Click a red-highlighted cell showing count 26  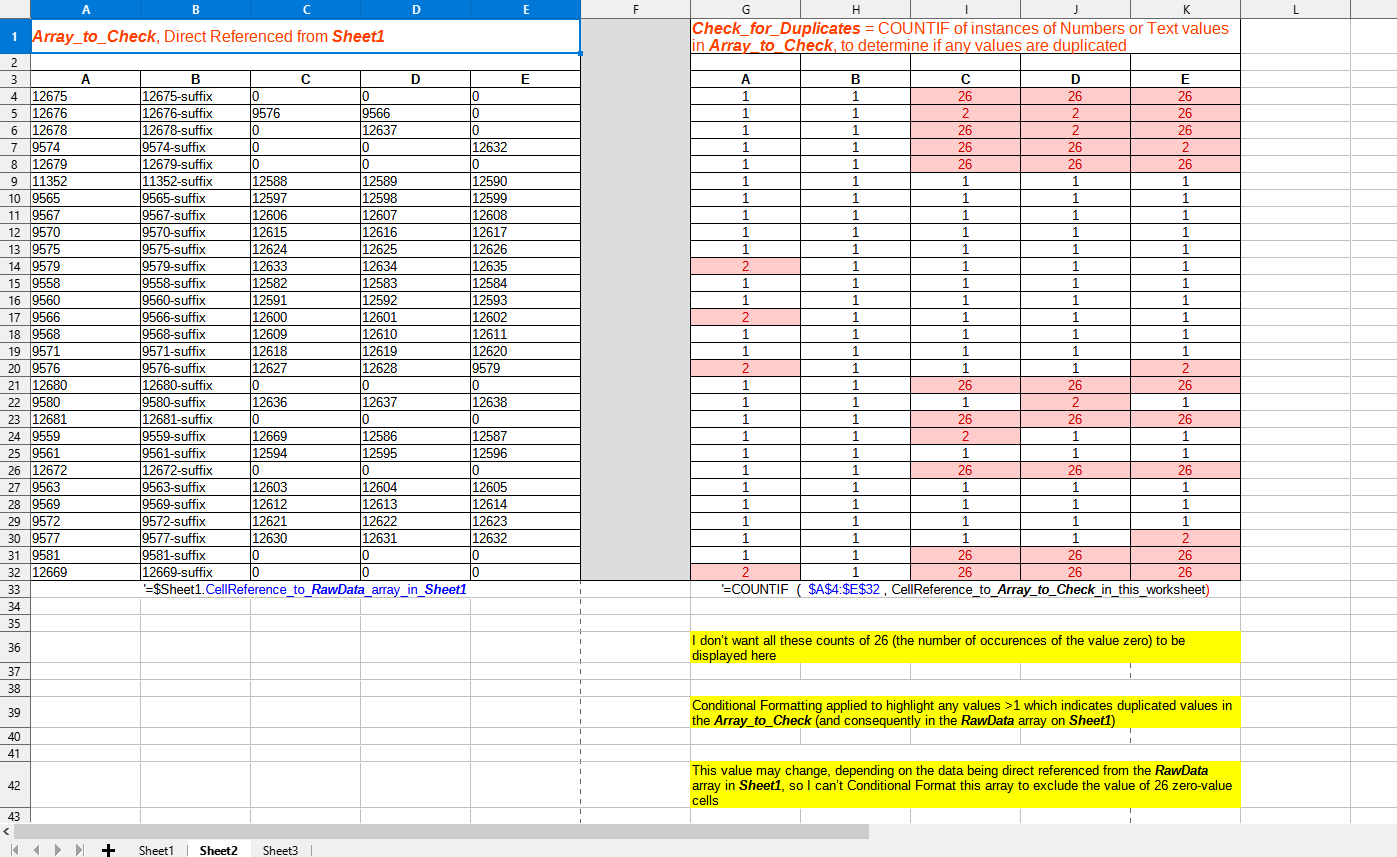pyautogui.click(x=965, y=95)
